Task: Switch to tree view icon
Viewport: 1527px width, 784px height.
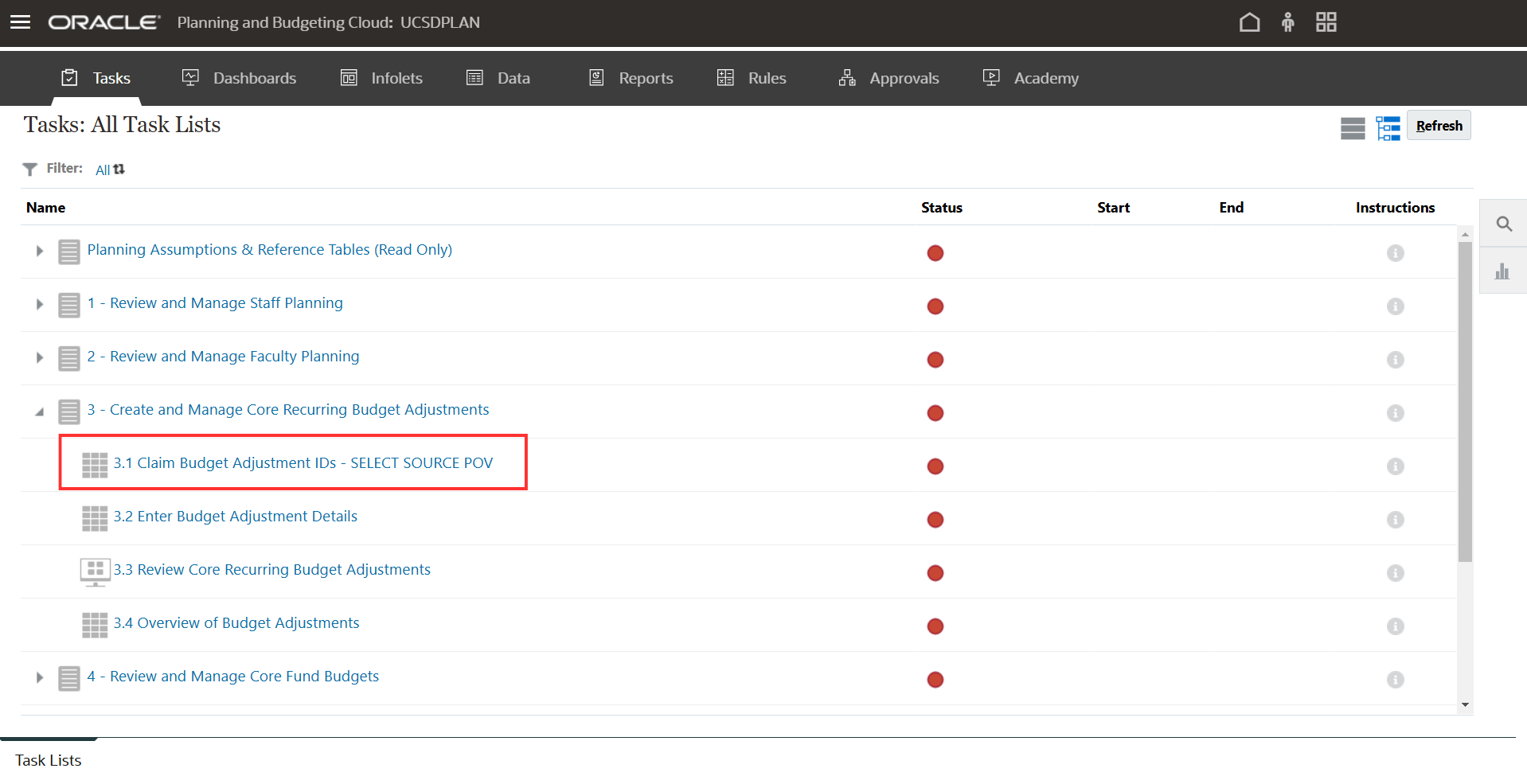Action: (1388, 128)
